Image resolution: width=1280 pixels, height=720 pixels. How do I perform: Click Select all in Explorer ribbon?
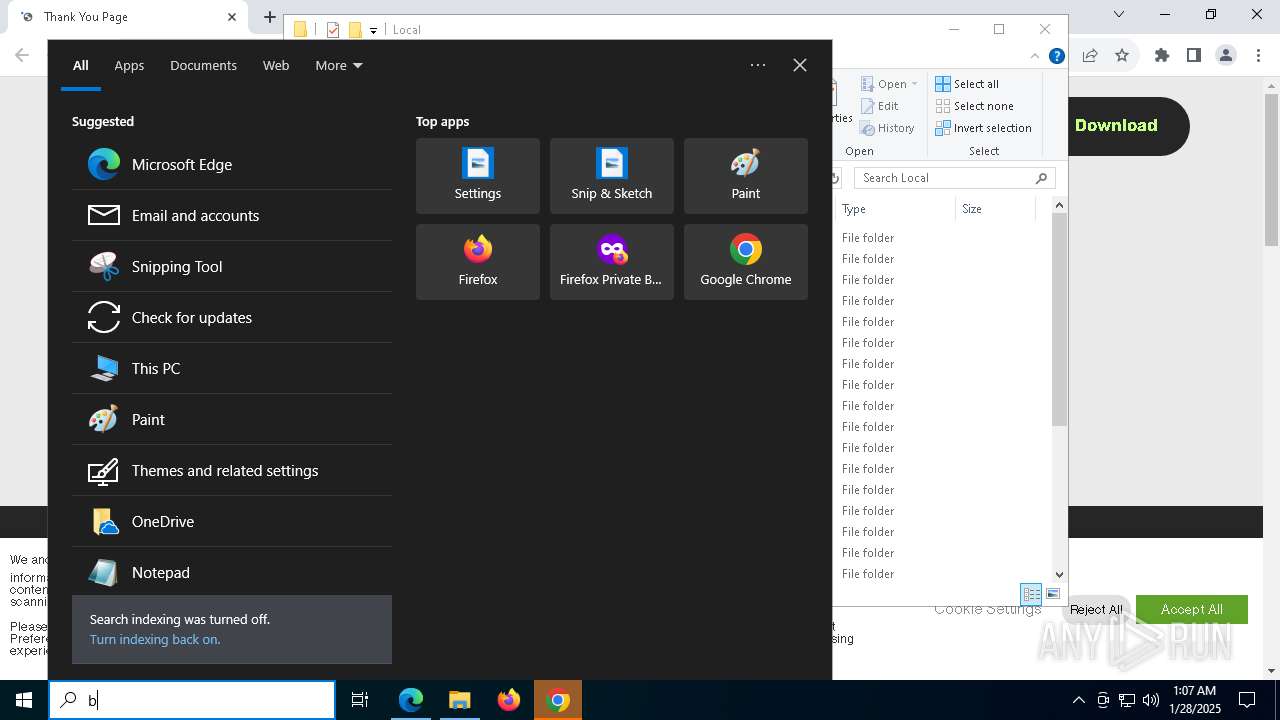point(967,84)
